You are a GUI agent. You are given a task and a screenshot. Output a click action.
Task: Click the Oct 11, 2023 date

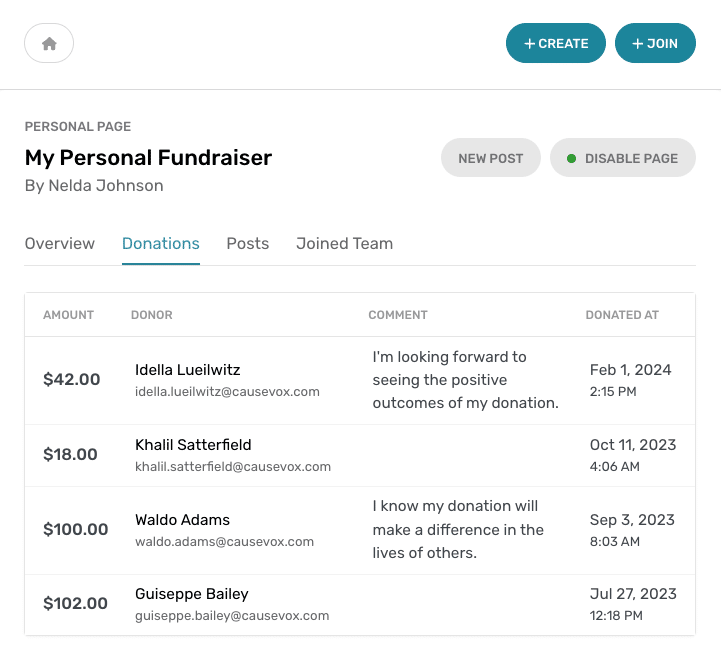[633, 445]
